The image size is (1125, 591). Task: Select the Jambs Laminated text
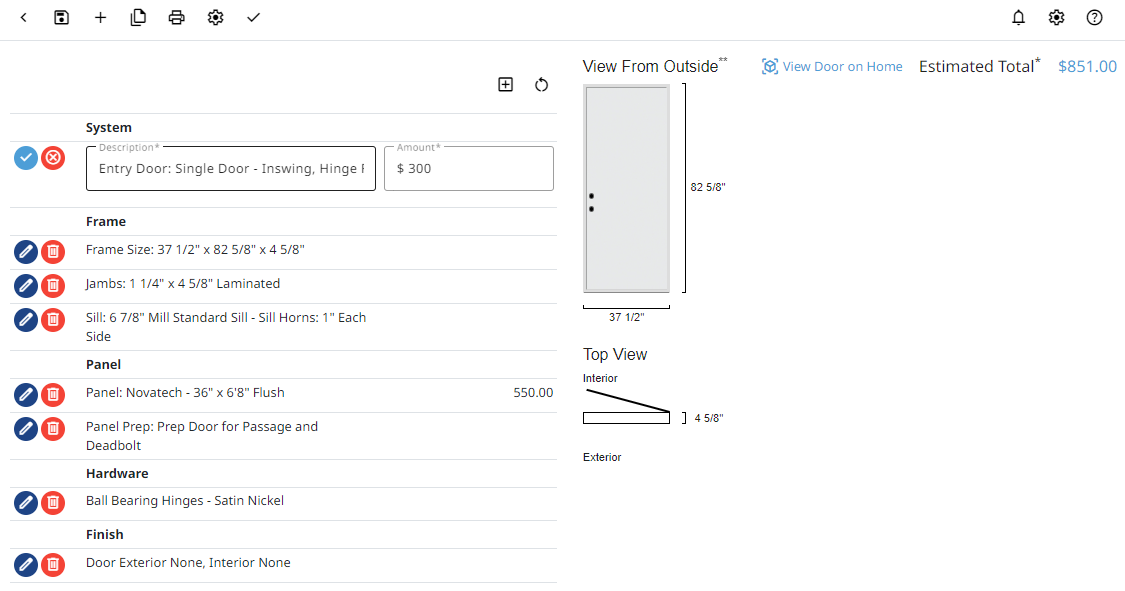(183, 283)
